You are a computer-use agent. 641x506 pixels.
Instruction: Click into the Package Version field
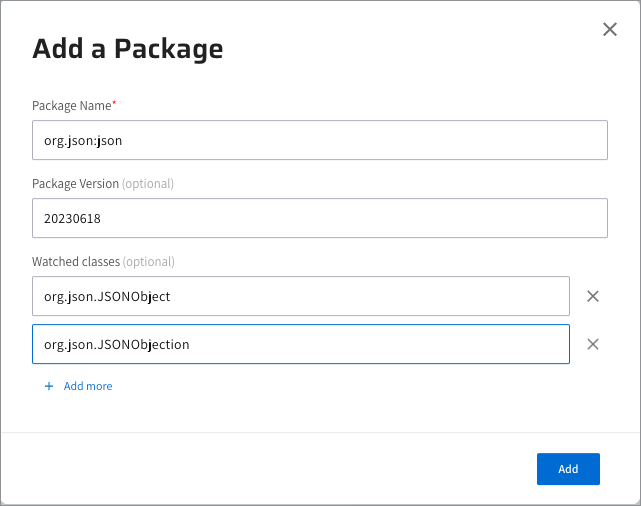click(319, 218)
